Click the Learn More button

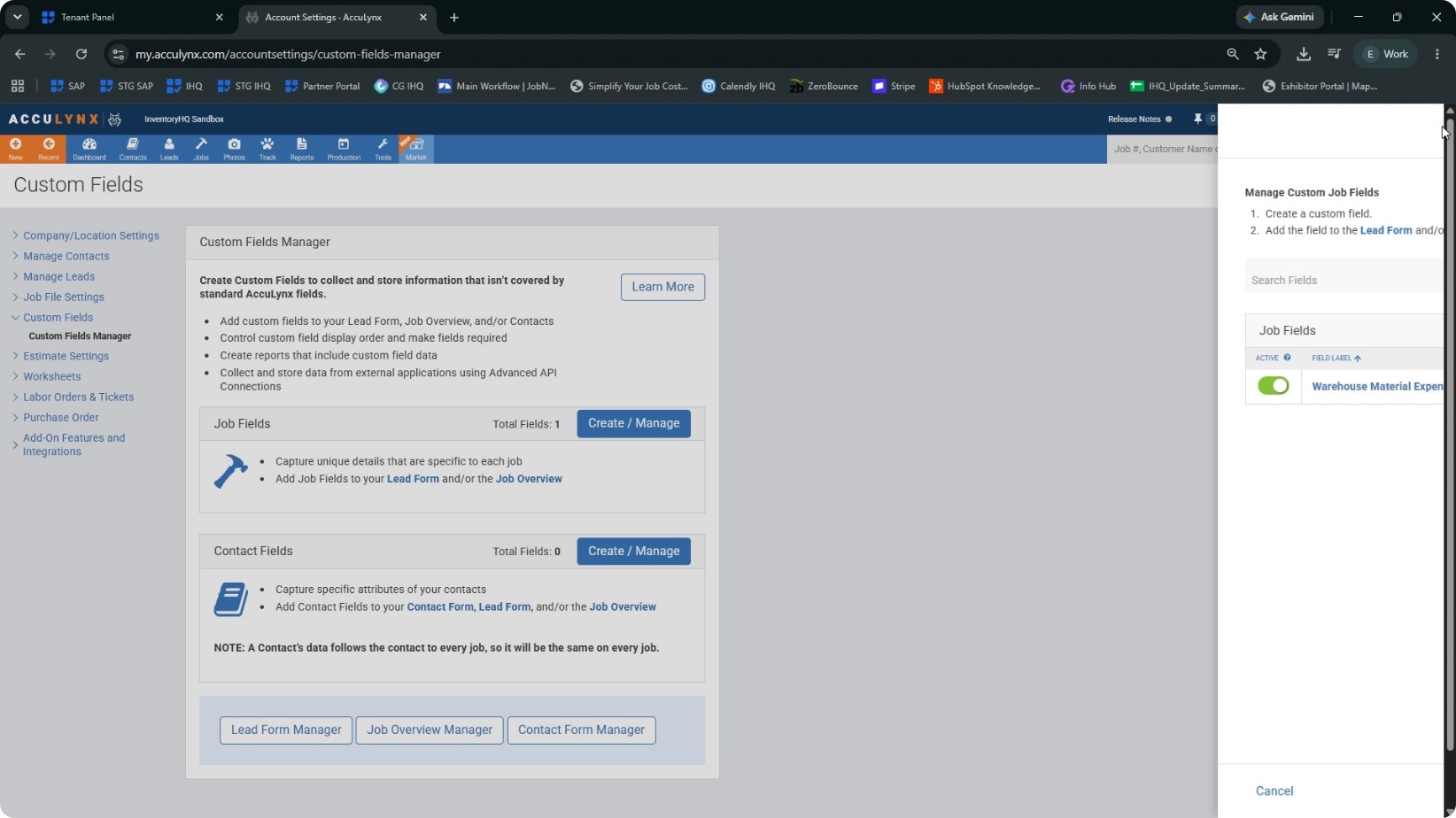pos(662,287)
